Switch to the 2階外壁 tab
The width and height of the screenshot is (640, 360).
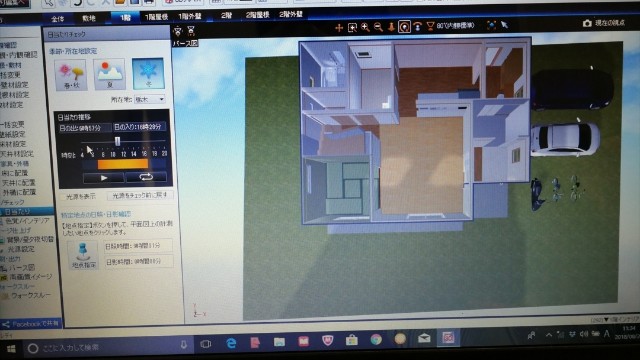click(291, 14)
